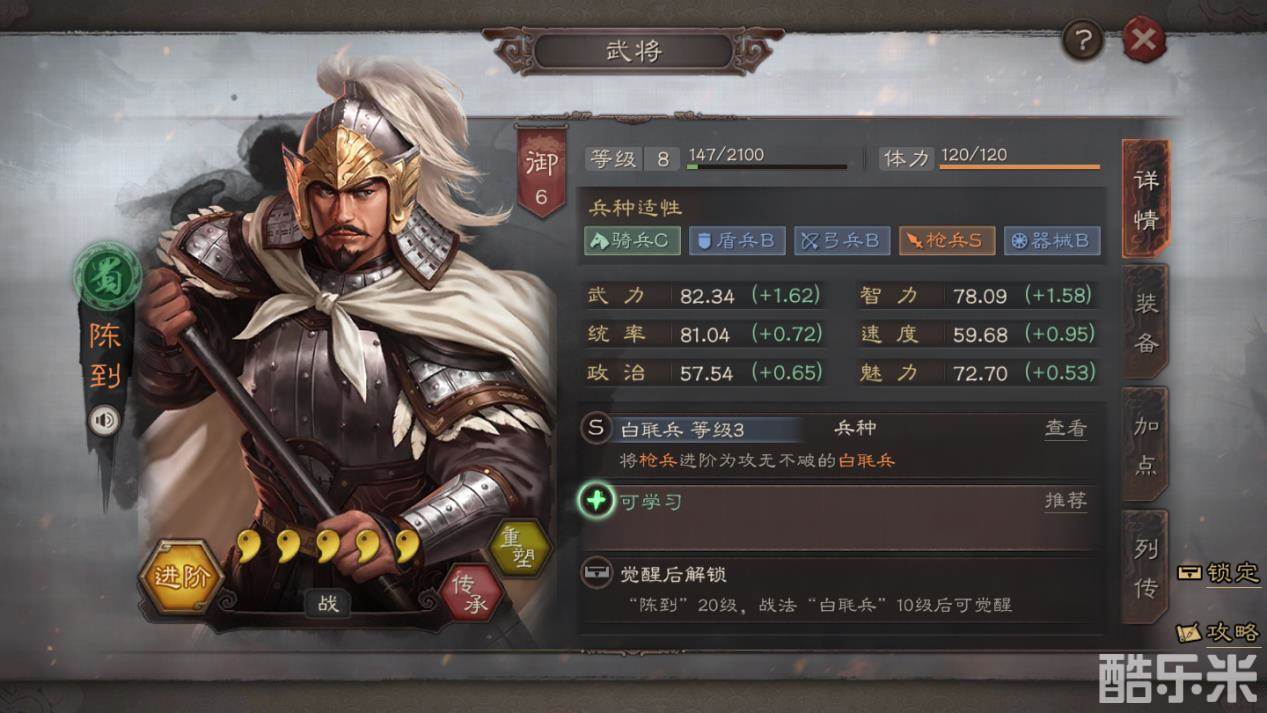The width and height of the screenshot is (1267, 713).
Task: Select 枪兵S troop aptitude
Action: coord(947,241)
